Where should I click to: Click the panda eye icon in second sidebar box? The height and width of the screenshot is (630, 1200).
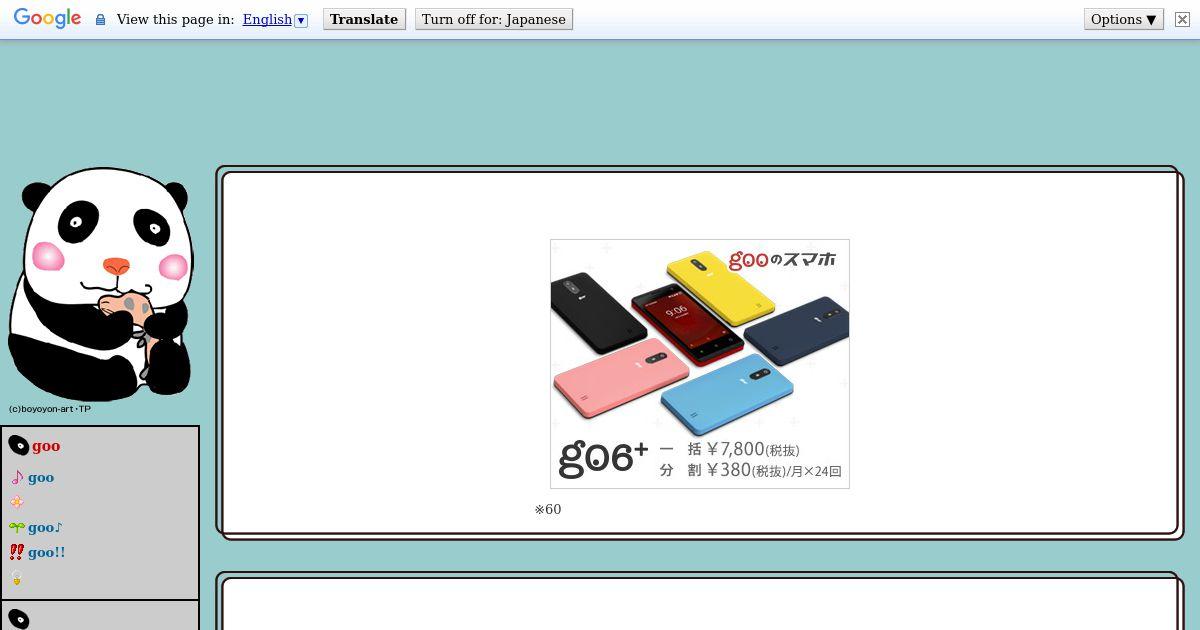click(x=18, y=620)
